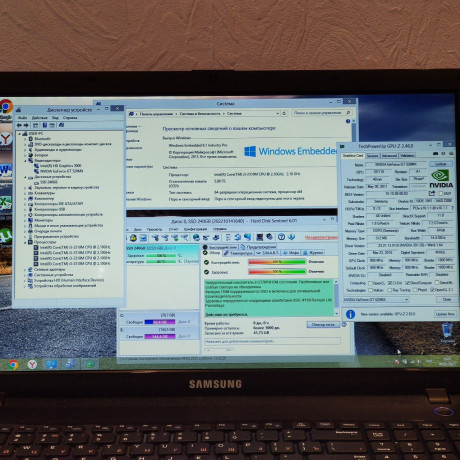Switch to the Sensors tab in GPU-Z
Screen dimensions: 460x460
(x=372, y=156)
